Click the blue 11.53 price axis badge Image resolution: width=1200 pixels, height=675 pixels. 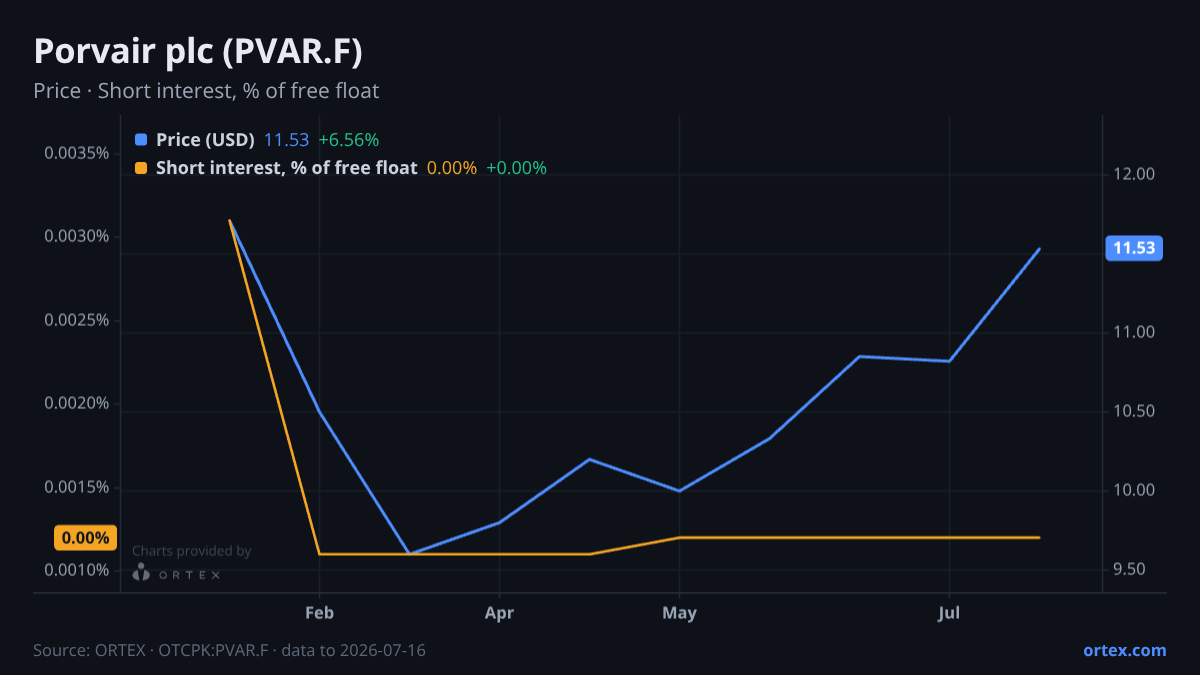pyautogui.click(x=1134, y=248)
